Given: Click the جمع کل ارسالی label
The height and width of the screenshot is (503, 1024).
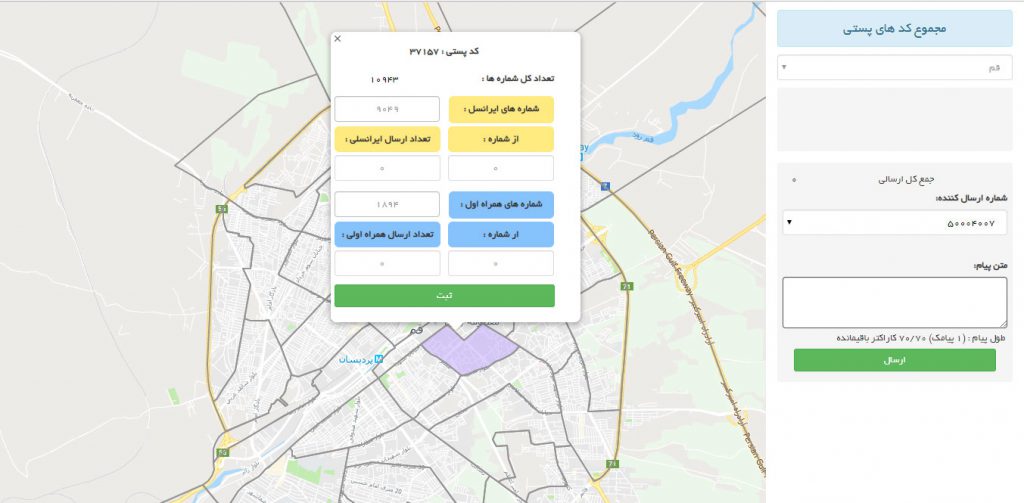Looking at the screenshot, I should tap(905, 179).
